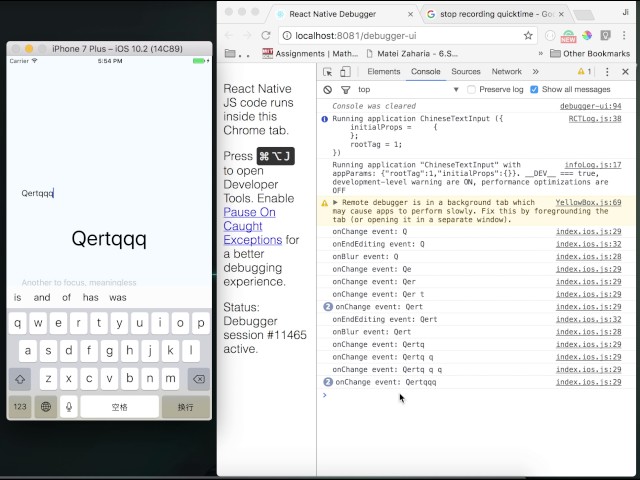Click the info icon beside Running application log

(x=324, y=119)
